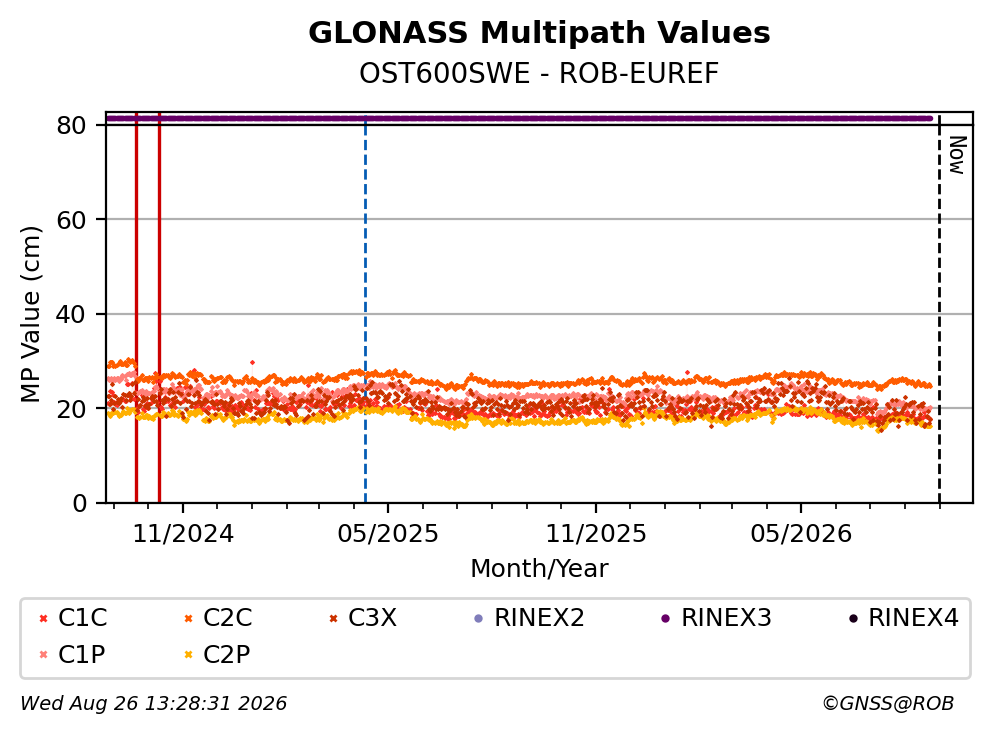Click the C1C legend marker
This screenshot has width=993, height=734.
[x=43, y=618]
